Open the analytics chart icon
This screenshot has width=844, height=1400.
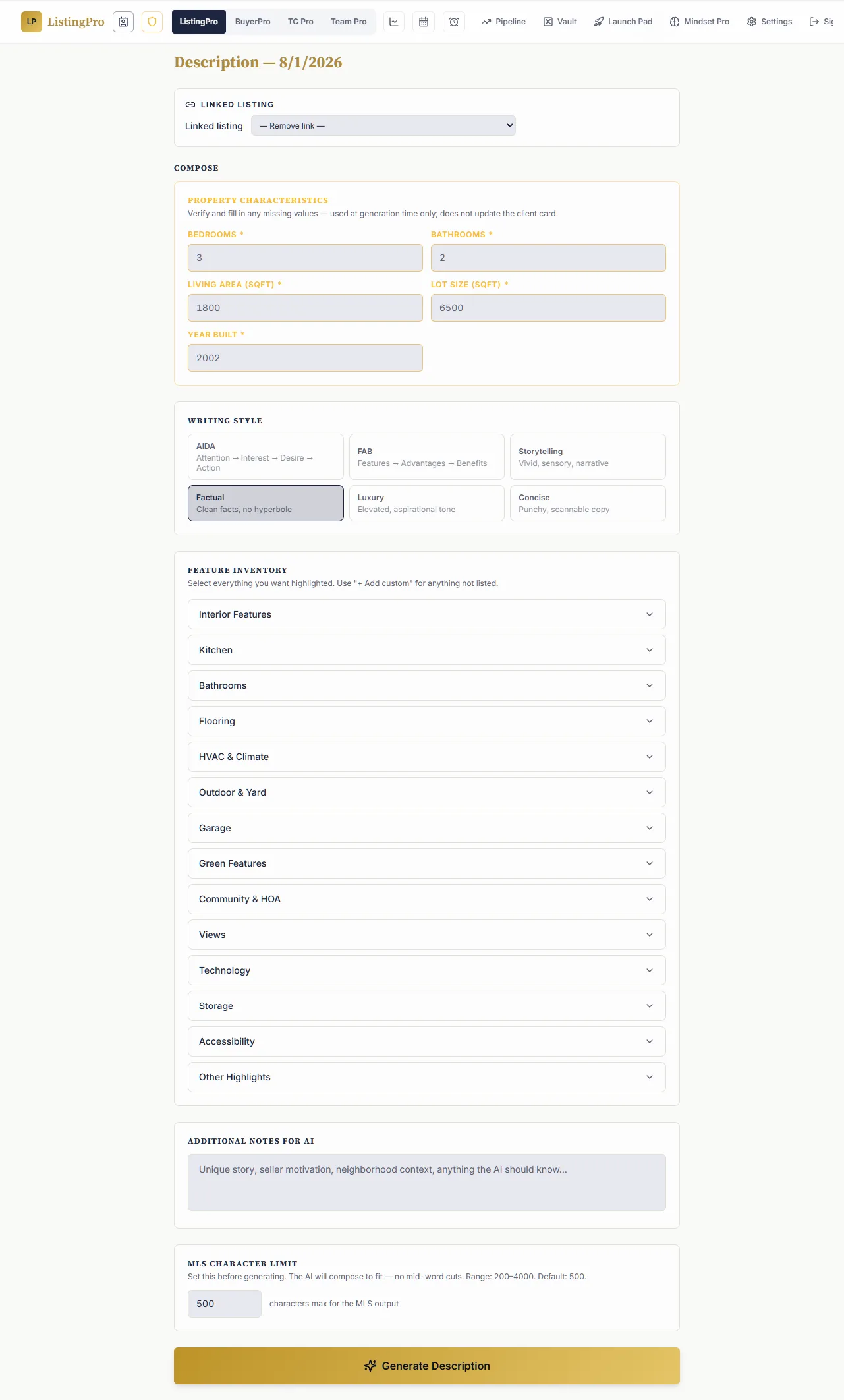coord(394,22)
